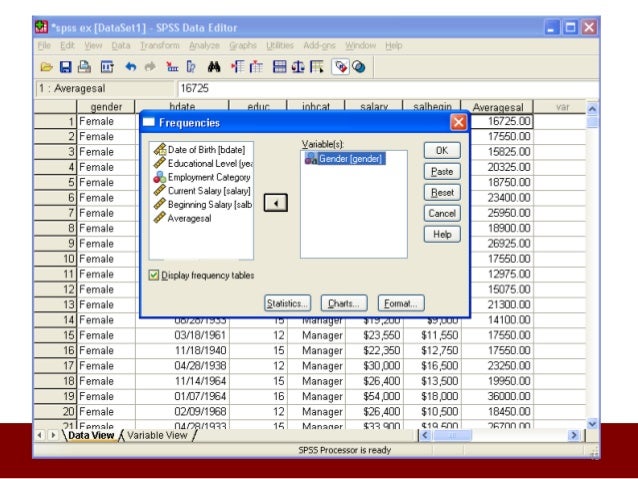Viewport: 638px width, 479px height.
Task: Move the variable back with the arrow button
Action: [x=275, y=203]
